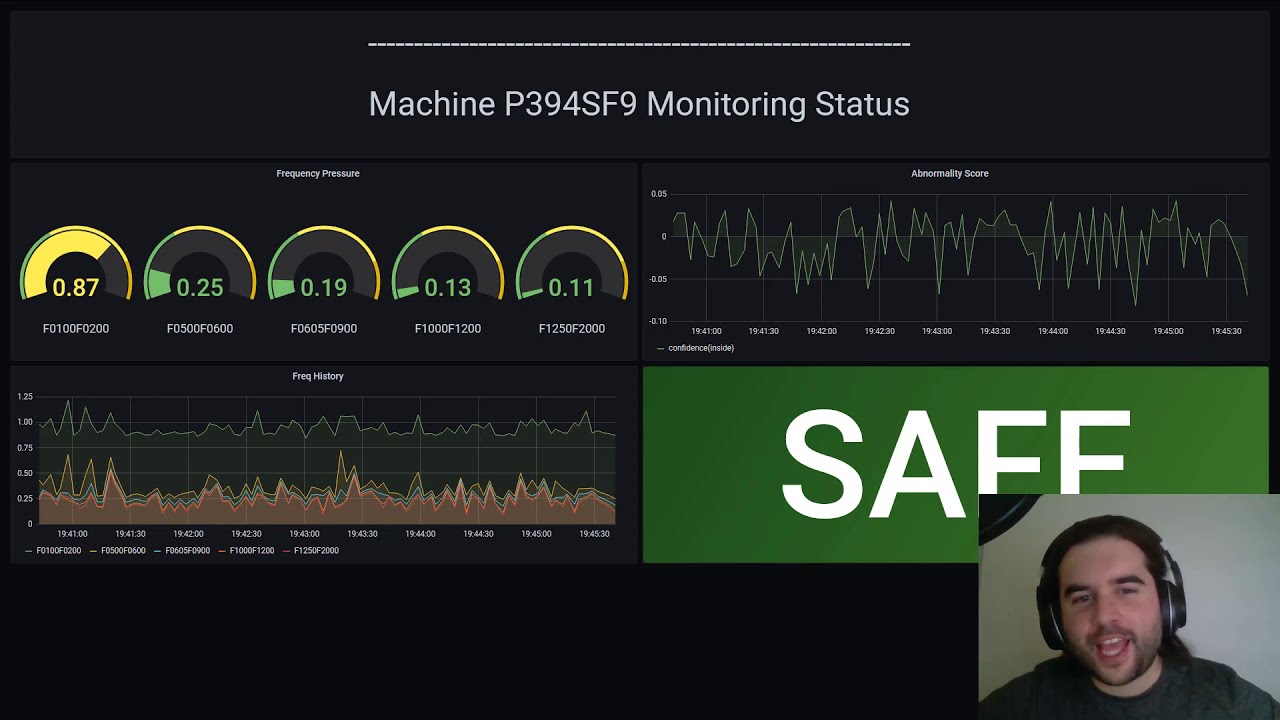Click the 0.13 gauge value
Screen dimensions: 1280x720
[x=448, y=288]
